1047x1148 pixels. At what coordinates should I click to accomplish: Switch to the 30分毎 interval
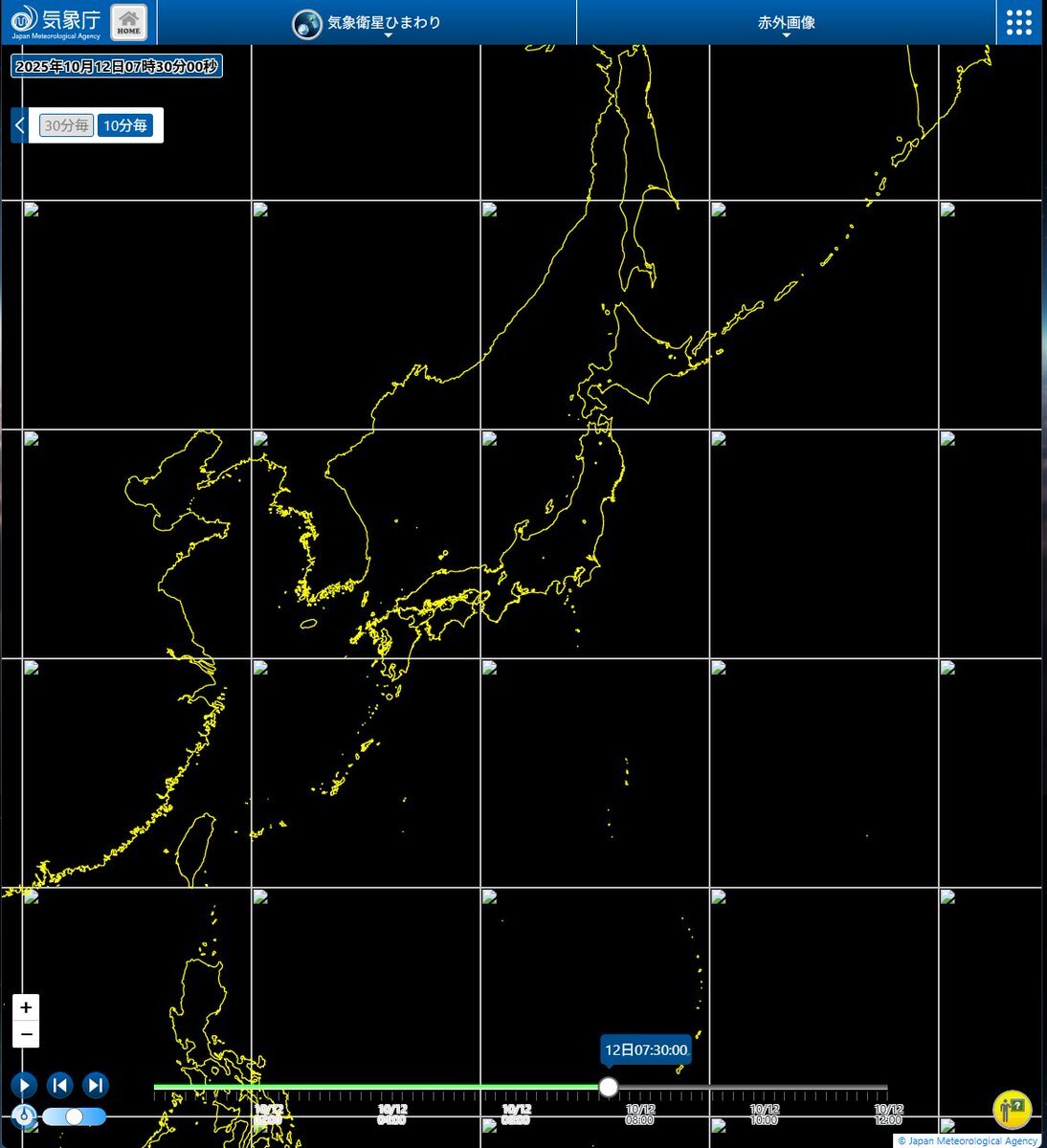(66, 125)
